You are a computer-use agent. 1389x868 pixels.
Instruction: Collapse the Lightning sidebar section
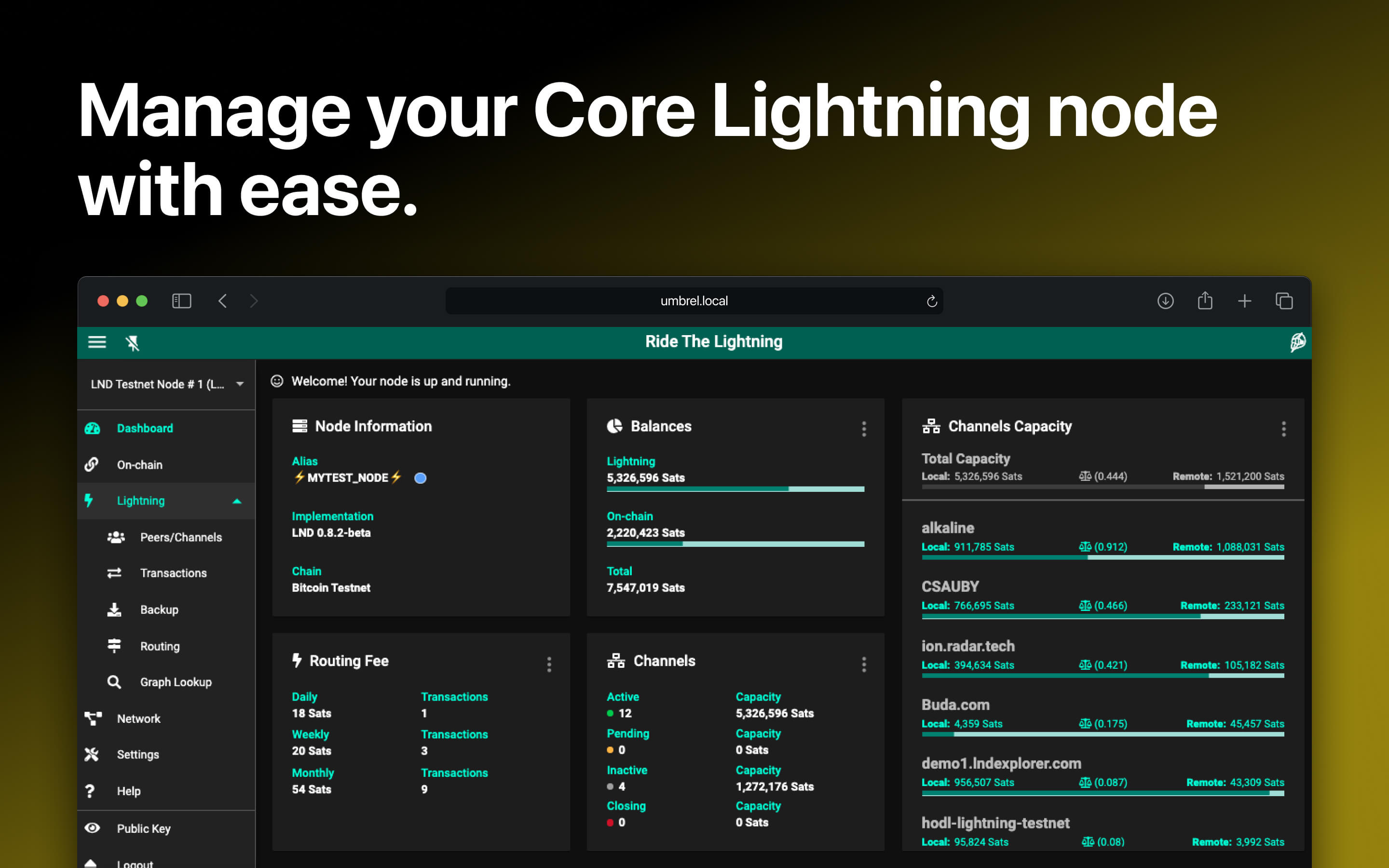click(x=237, y=501)
